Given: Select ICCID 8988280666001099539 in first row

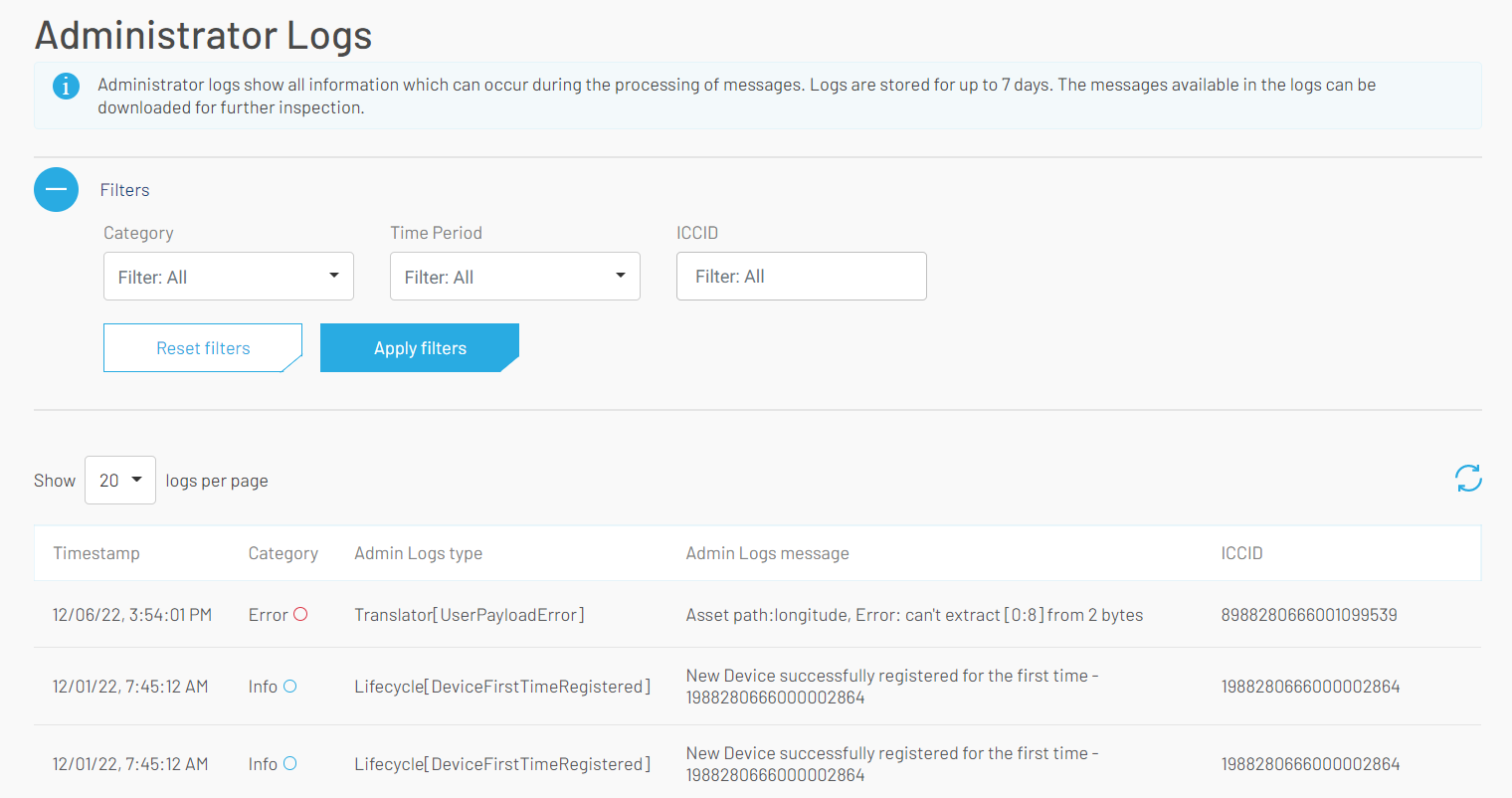Looking at the screenshot, I should click(1308, 615).
